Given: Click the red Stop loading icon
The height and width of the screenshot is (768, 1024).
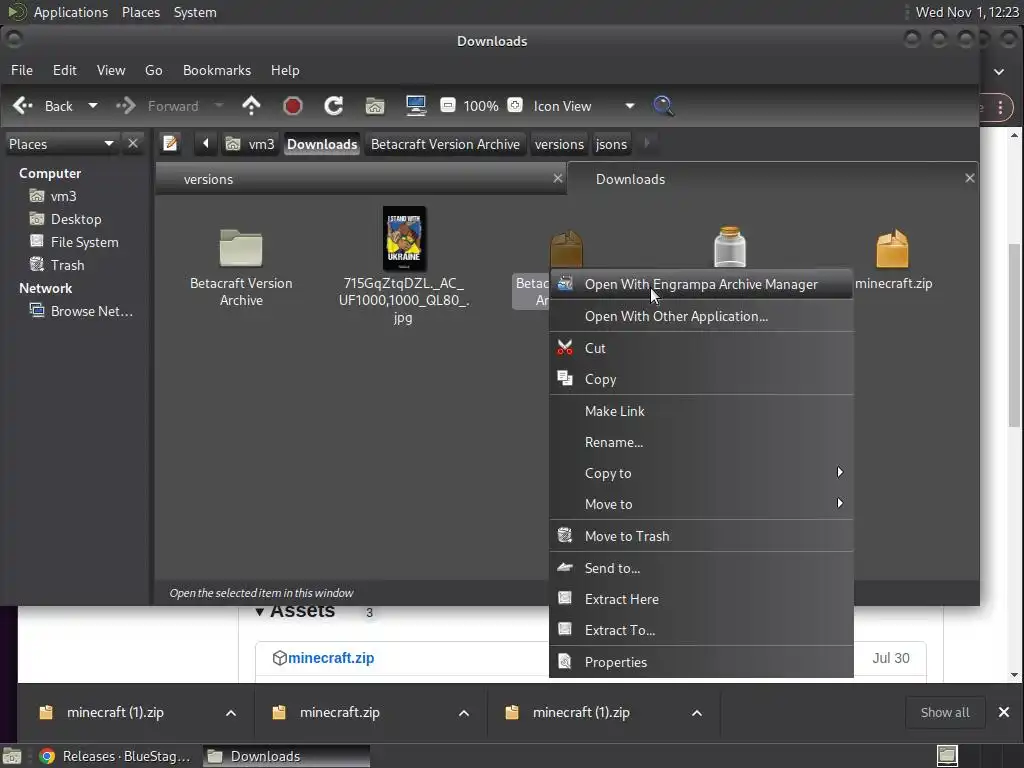Looking at the screenshot, I should (293, 106).
